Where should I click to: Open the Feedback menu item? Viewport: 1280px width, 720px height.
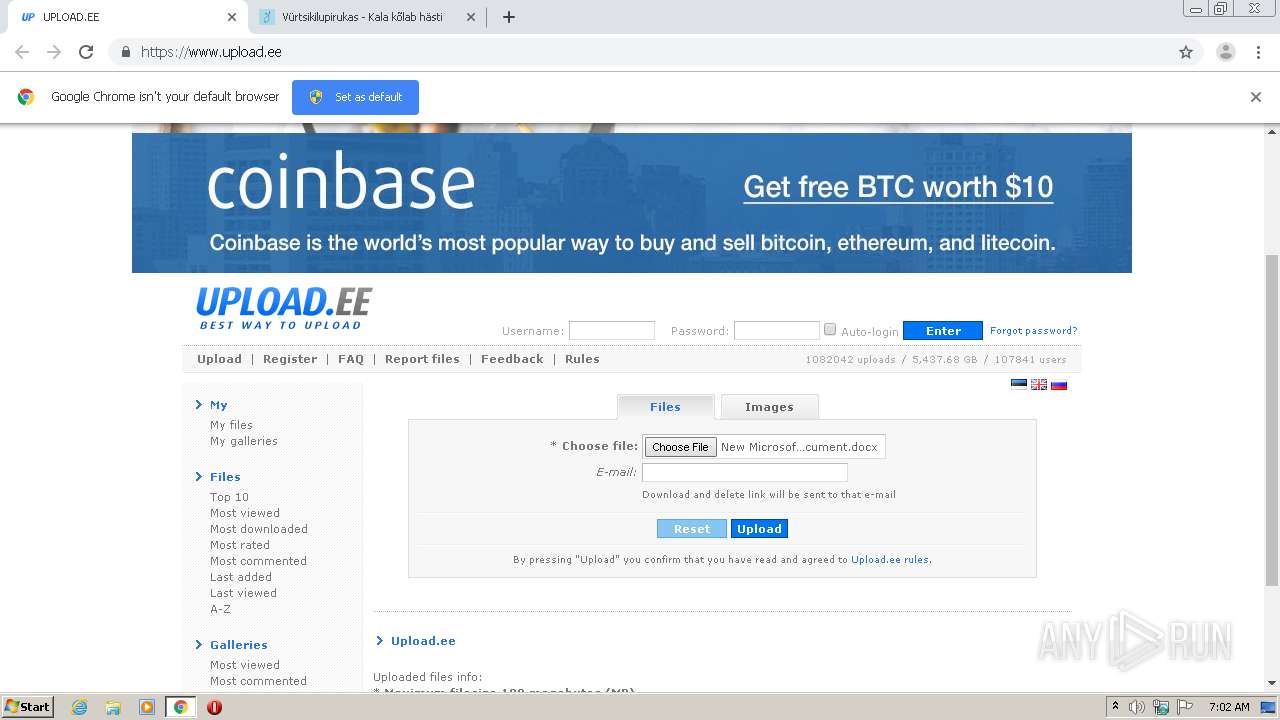(512, 359)
